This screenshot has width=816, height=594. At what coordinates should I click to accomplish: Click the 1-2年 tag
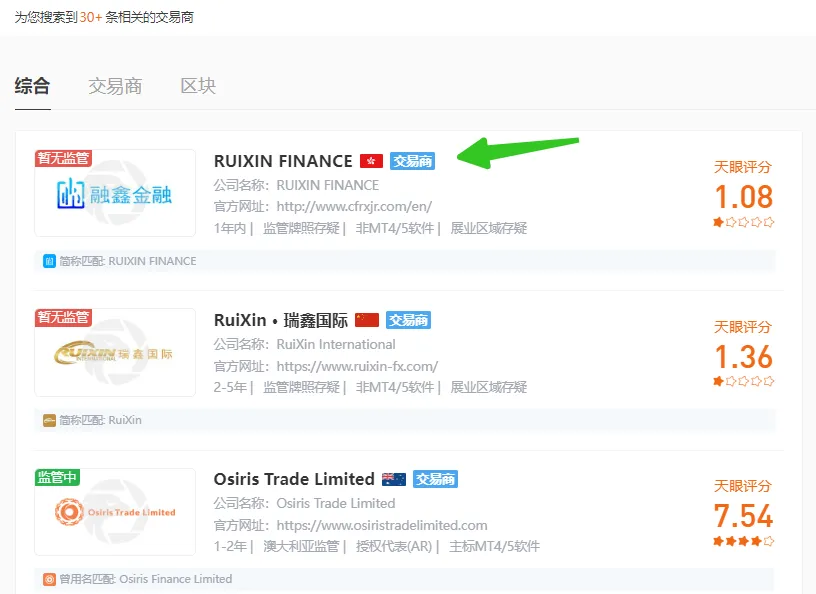click(230, 547)
